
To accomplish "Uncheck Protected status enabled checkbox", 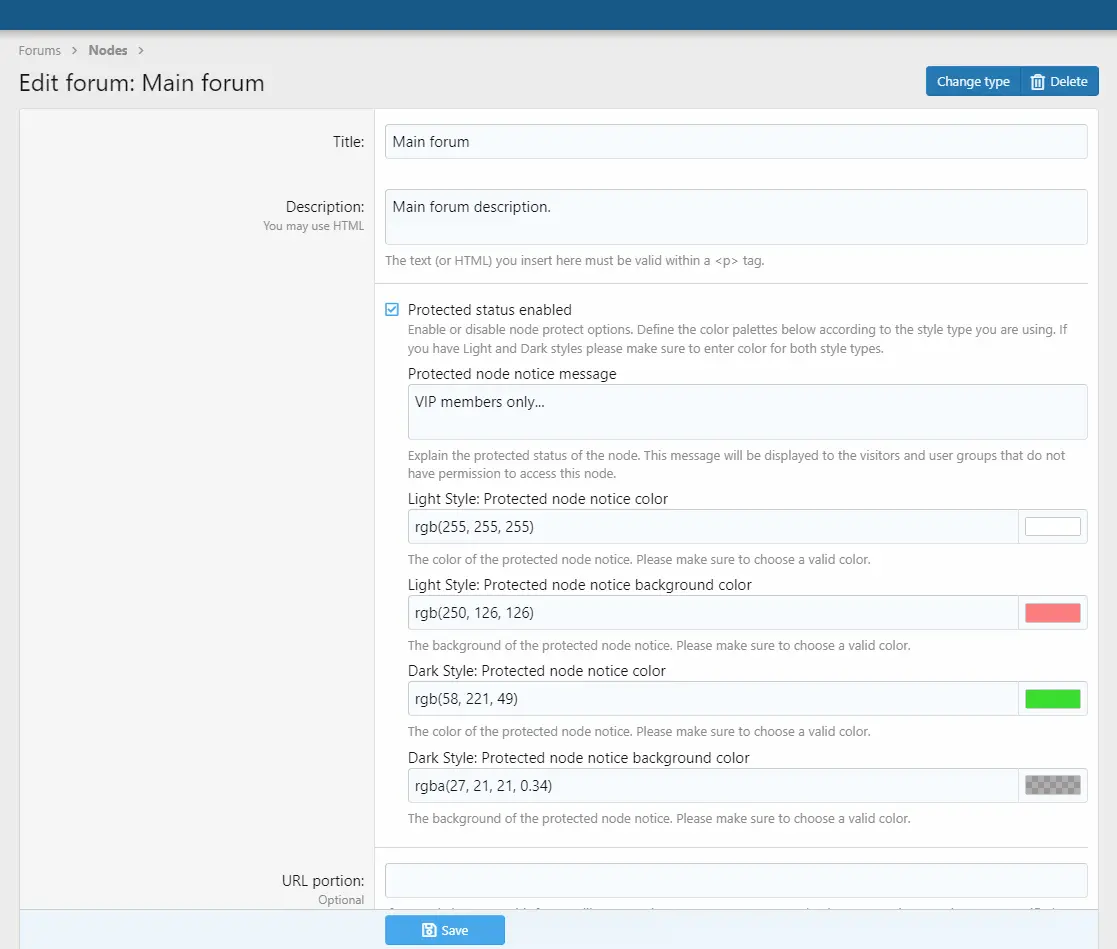I will 392,310.
